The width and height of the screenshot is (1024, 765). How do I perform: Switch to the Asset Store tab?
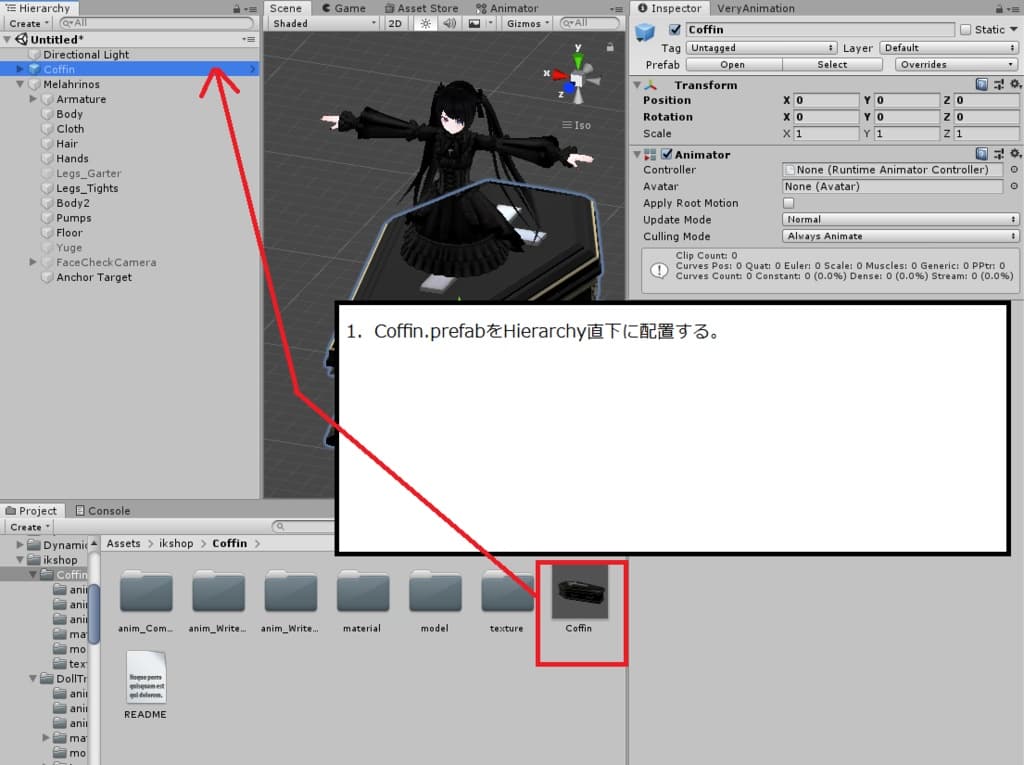coord(421,8)
